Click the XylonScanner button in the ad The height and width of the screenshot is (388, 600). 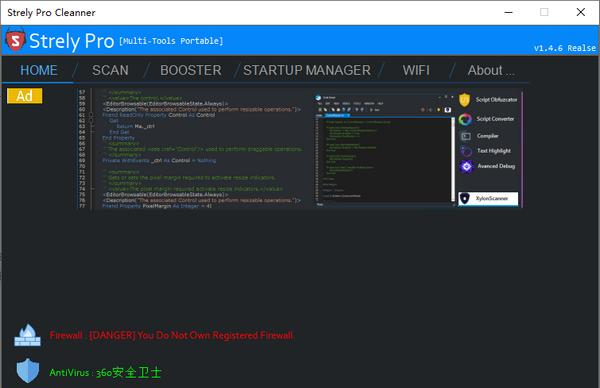coord(488,199)
